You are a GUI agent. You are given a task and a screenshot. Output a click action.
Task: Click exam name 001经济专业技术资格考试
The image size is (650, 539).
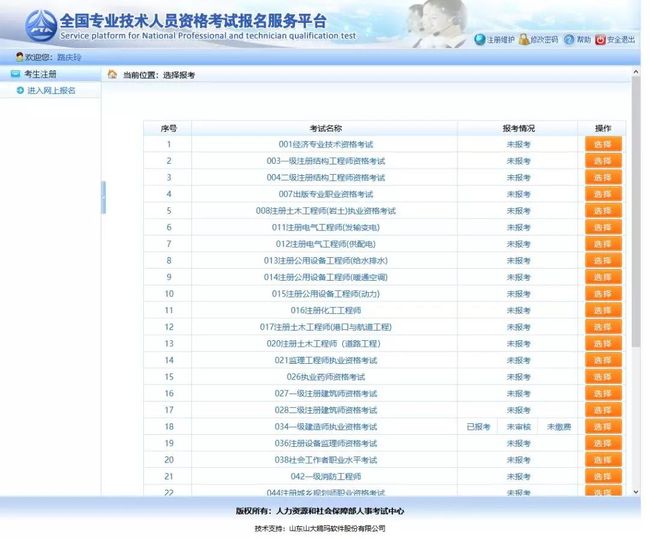[x=325, y=144]
